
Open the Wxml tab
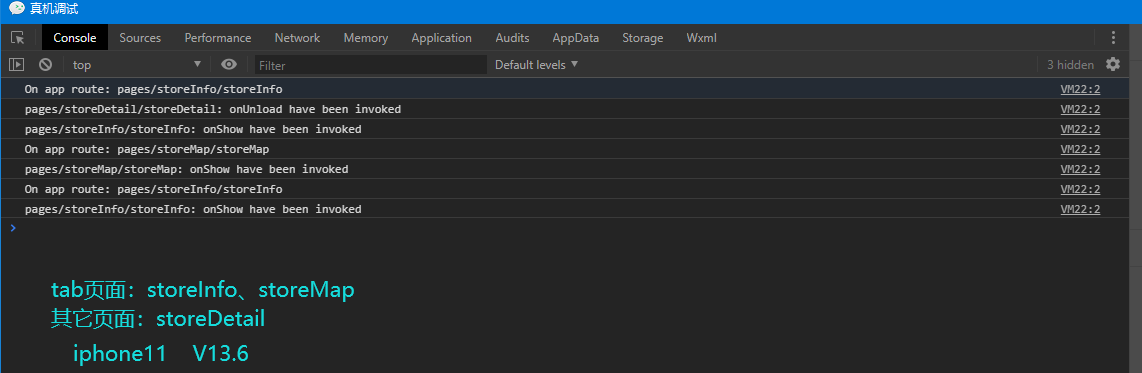tap(701, 38)
